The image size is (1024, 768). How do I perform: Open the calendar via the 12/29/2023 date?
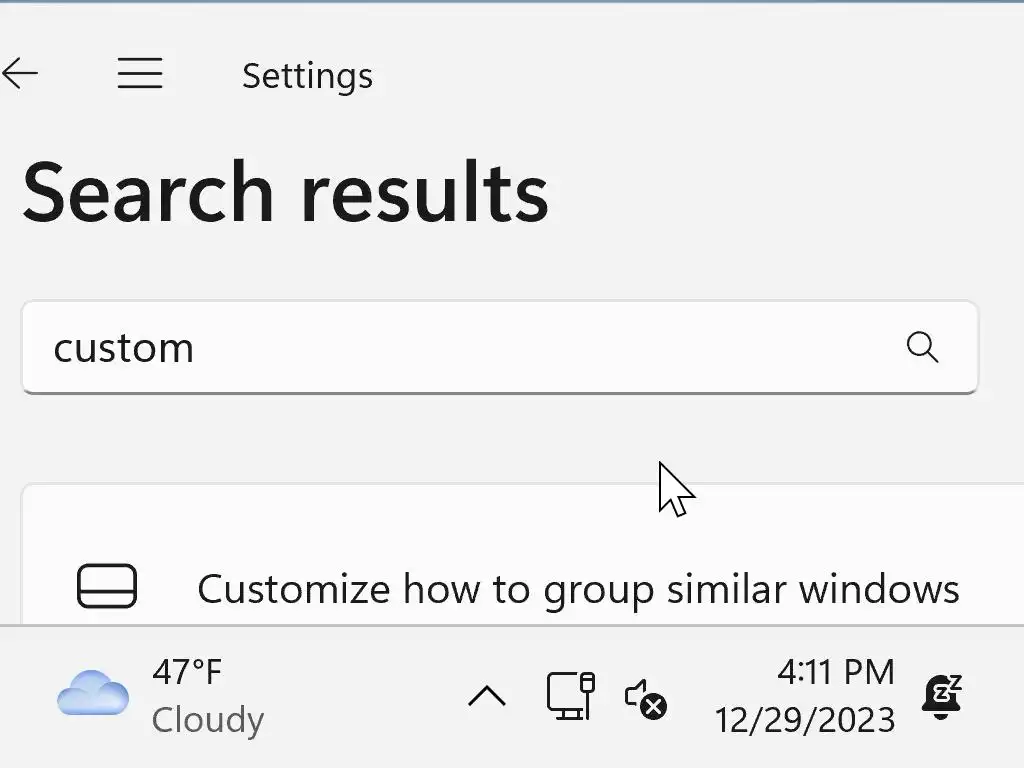point(805,719)
